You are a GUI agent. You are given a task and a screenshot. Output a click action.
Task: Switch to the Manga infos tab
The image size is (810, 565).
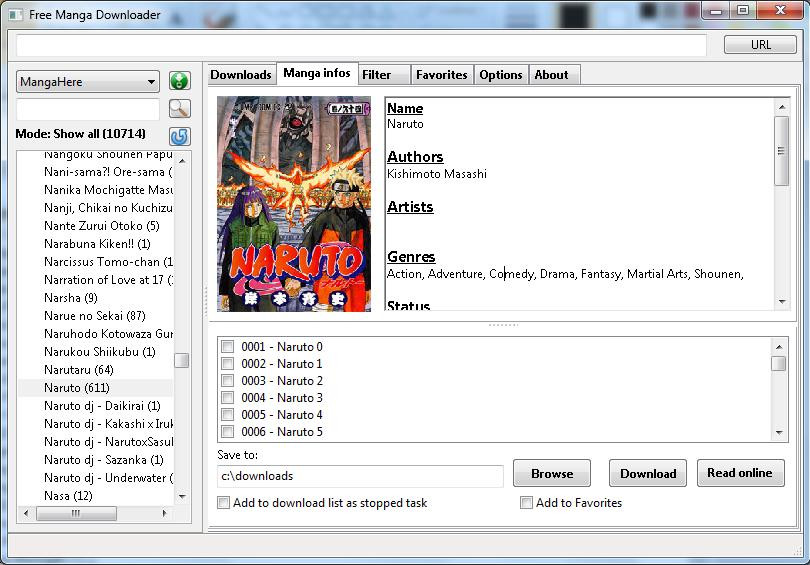tap(317, 73)
